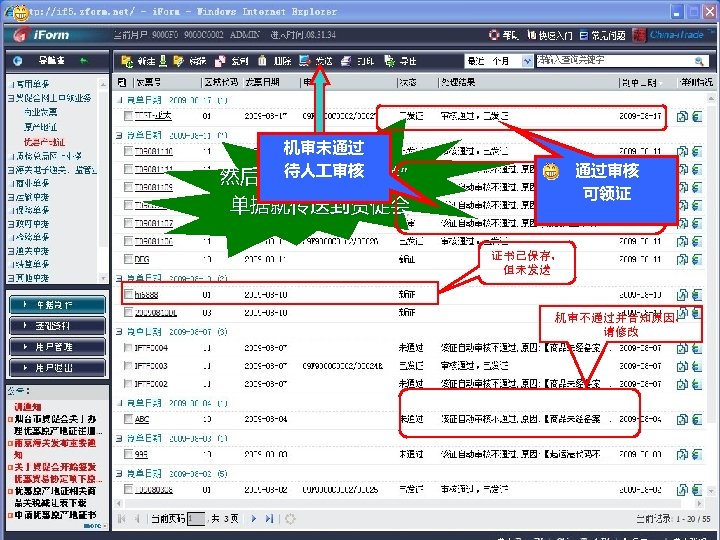Click the more link under news list

93,526
